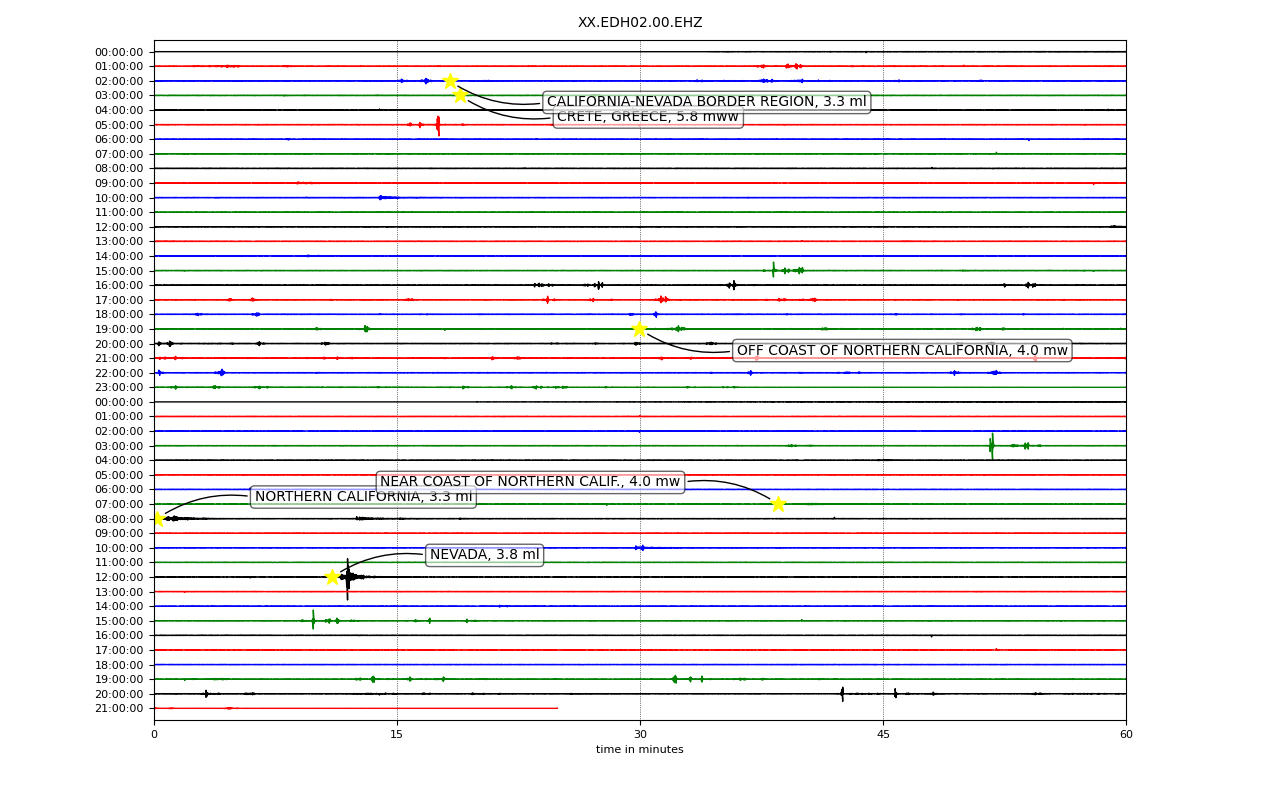Click the plot title XX.EDH02.00.EHZ

click(640, 22)
